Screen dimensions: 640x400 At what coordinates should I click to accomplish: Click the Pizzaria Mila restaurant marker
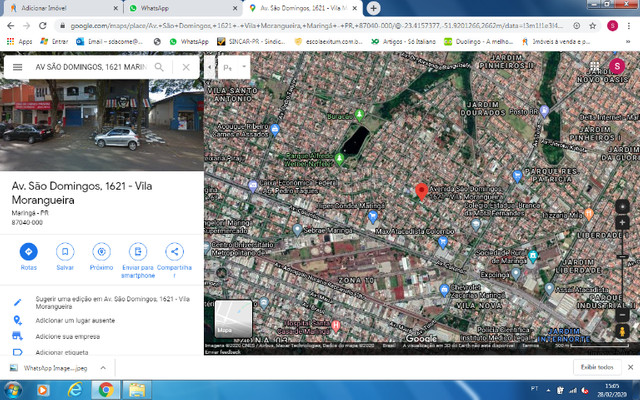point(588,214)
